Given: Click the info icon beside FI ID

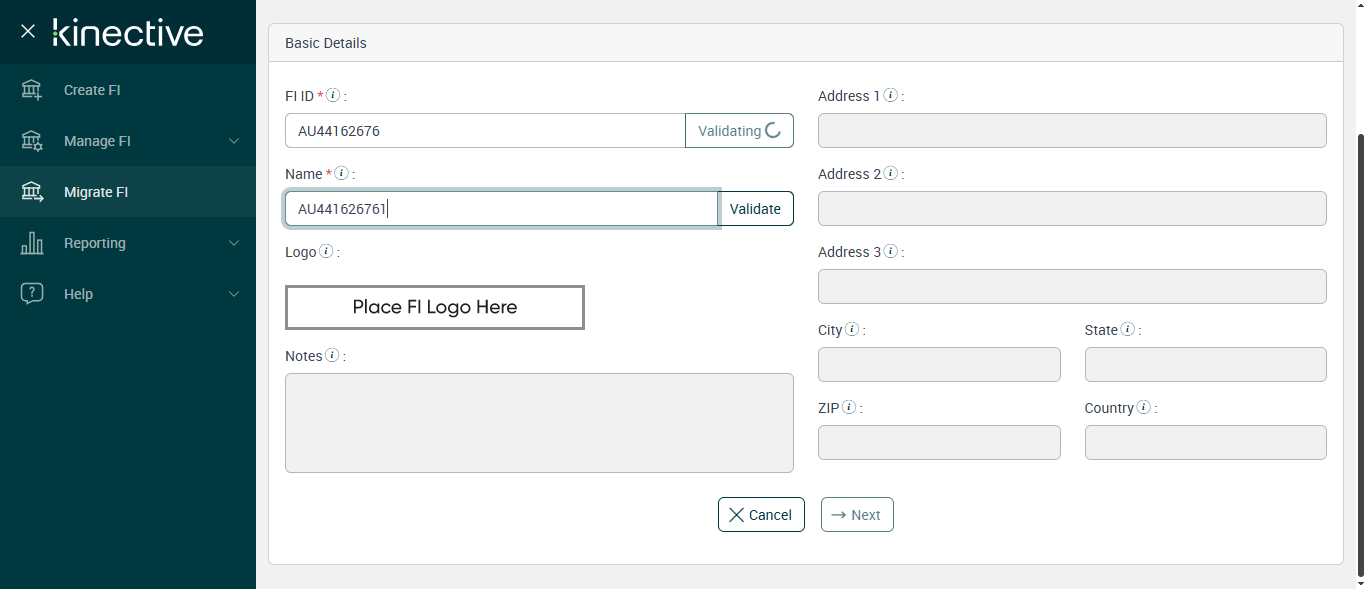Looking at the screenshot, I should [x=334, y=96].
